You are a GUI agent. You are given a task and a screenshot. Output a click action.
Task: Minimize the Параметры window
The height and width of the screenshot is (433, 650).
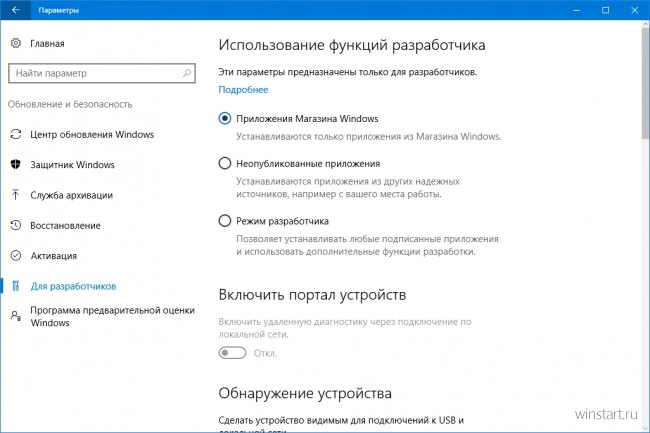point(576,10)
